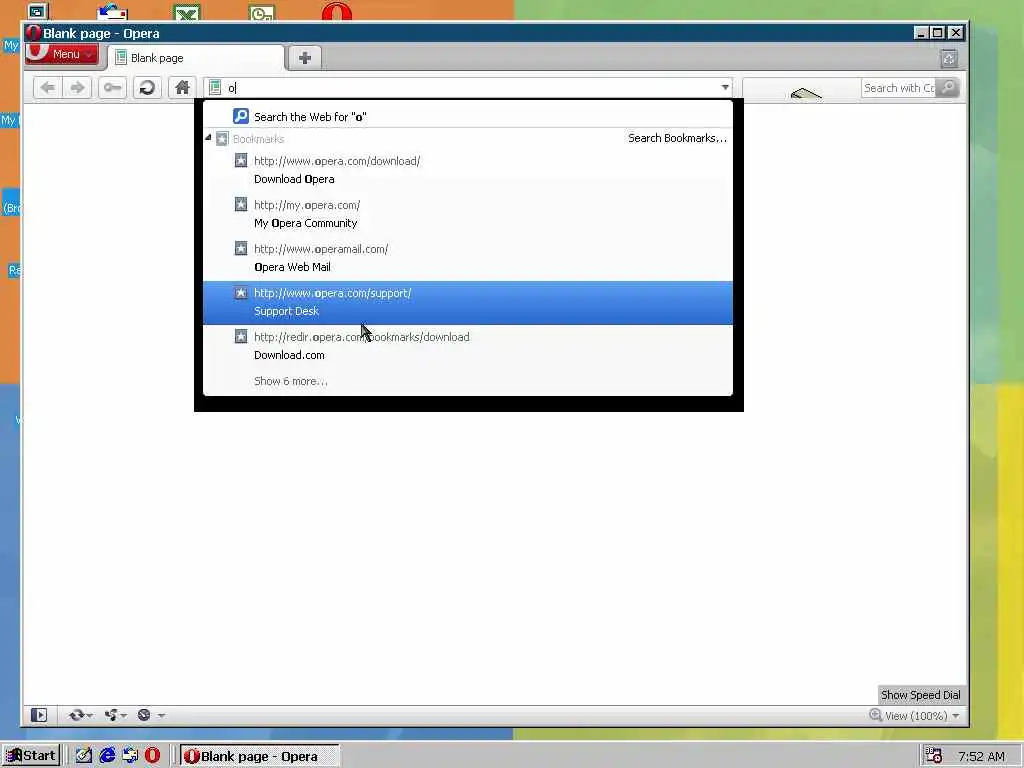This screenshot has width=1024, height=768.
Task: Open the Windows Start button
Action: [31, 756]
